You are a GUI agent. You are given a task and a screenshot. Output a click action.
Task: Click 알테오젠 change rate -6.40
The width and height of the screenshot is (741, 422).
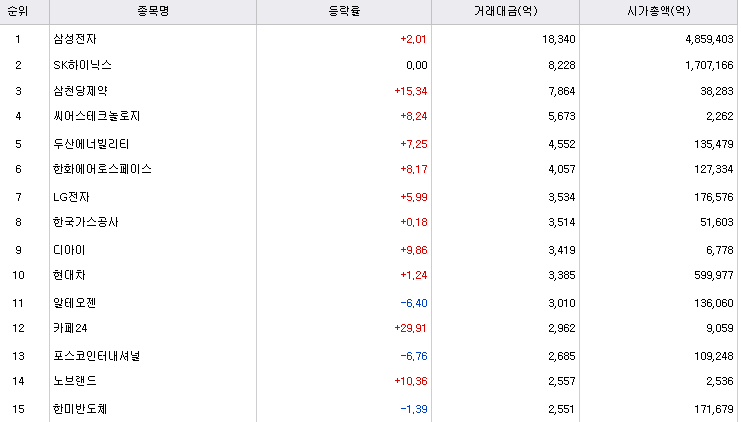tap(414, 302)
